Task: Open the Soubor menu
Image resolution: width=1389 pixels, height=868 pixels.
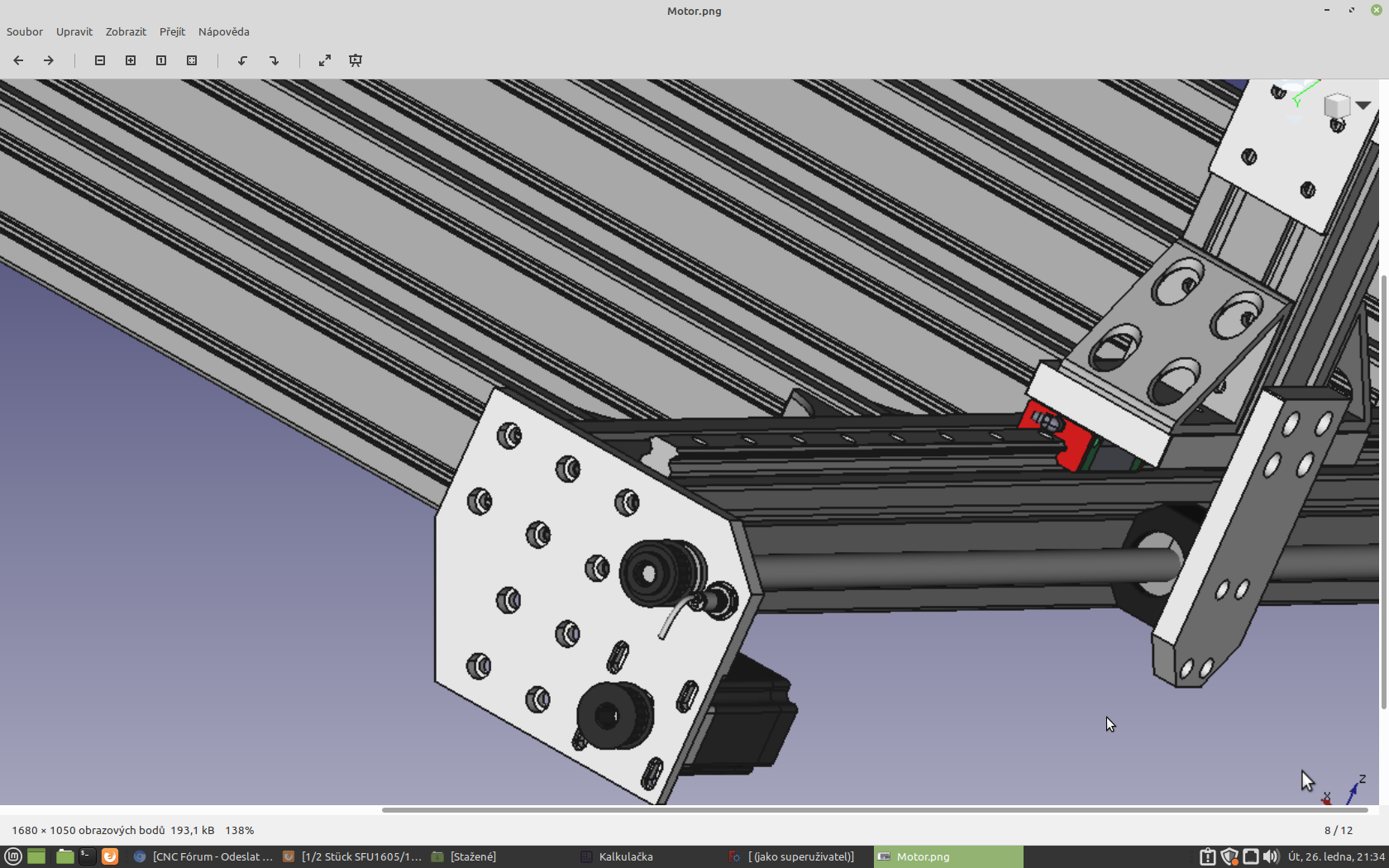Action: [25, 31]
